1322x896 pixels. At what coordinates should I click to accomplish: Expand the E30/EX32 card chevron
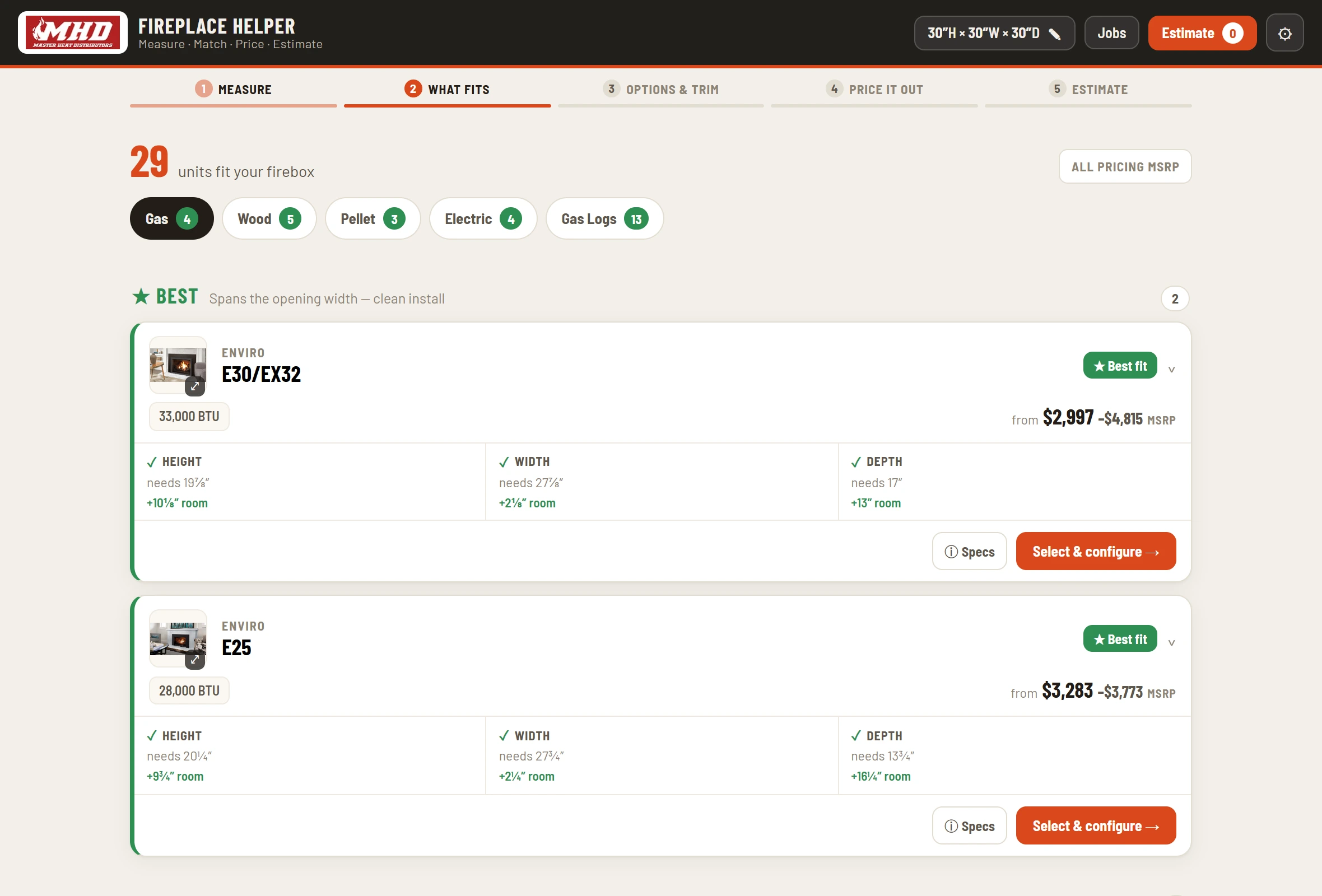tap(1171, 370)
